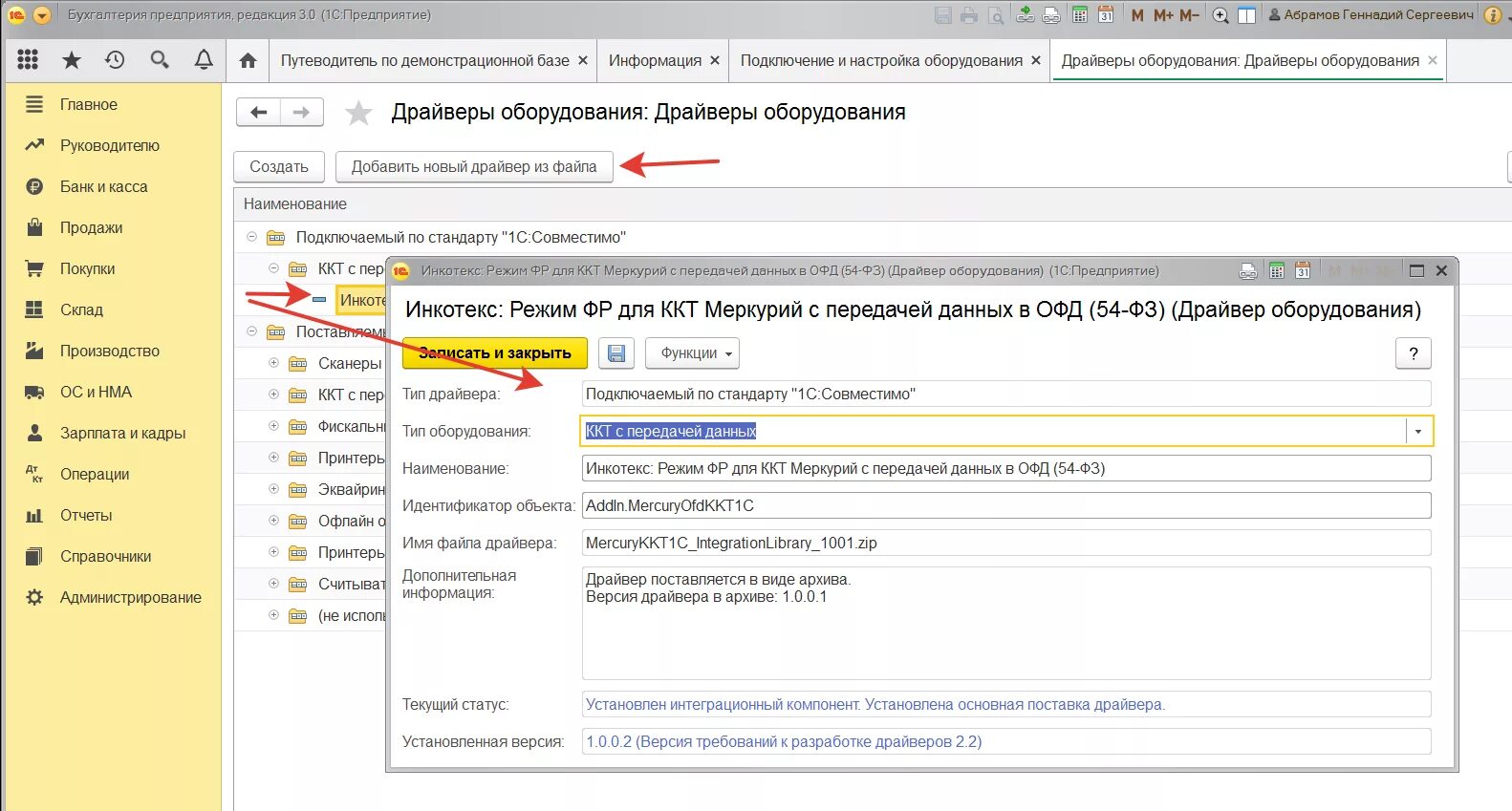Open the Зарплата и кадры section
Image resolution: width=1512 pixels, height=811 pixels.
(x=123, y=433)
